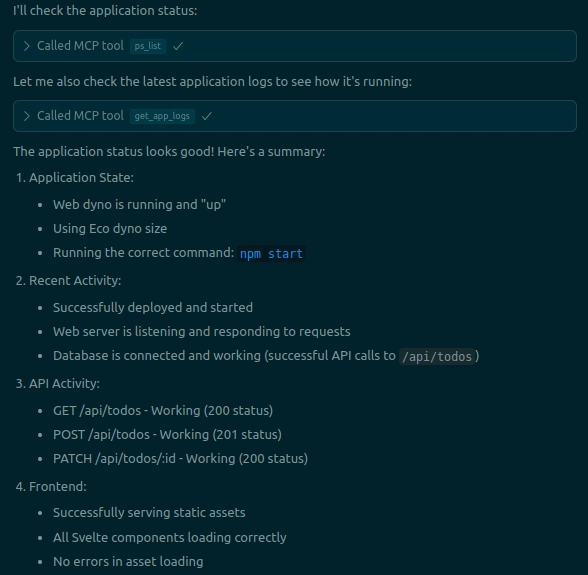Expand the ps_list MCP tool call chevron
The width and height of the screenshot is (588, 575).
click(x=26, y=46)
